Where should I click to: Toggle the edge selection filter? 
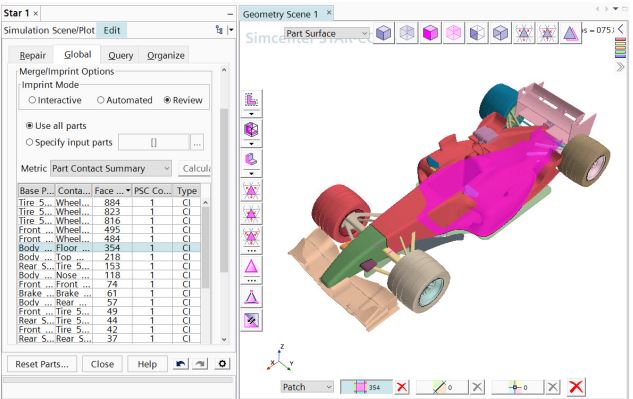[442, 387]
